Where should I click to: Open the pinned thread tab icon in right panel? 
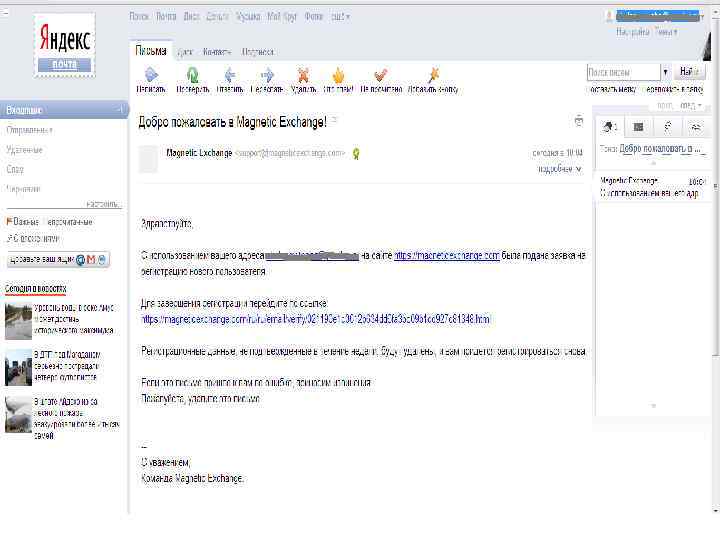[x=609, y=126]
